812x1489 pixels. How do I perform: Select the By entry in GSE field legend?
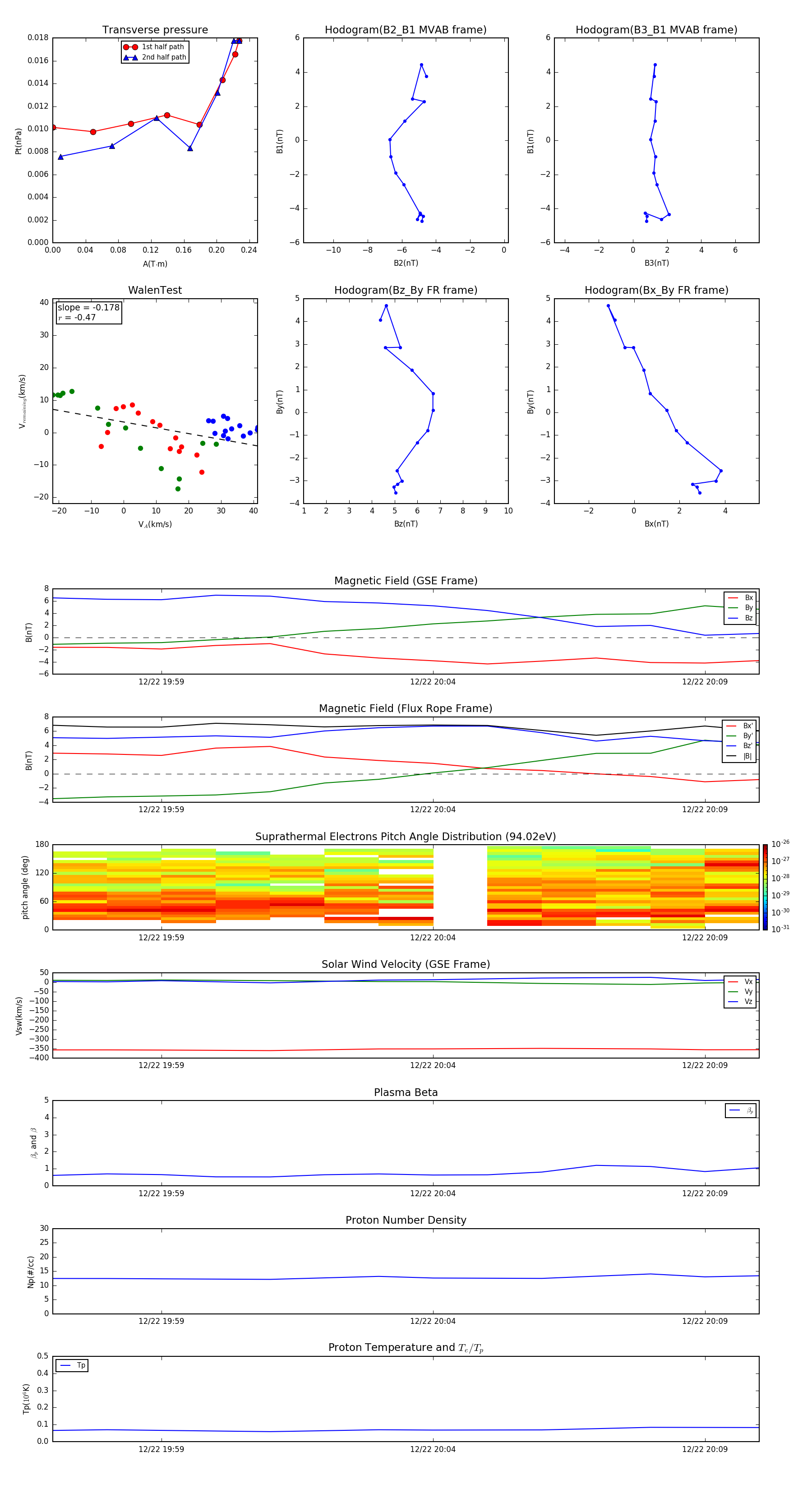[740, 608]
